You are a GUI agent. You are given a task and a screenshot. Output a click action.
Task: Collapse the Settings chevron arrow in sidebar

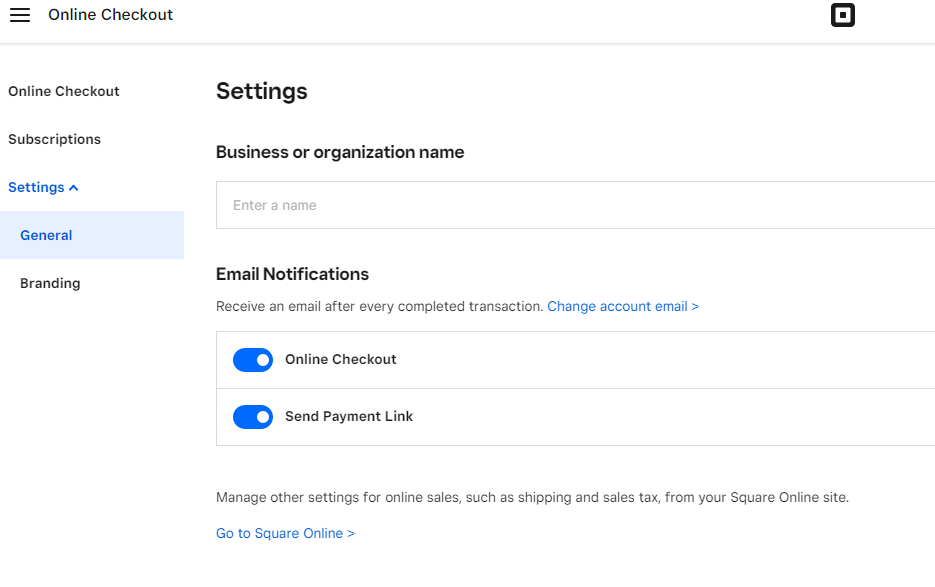74,188
